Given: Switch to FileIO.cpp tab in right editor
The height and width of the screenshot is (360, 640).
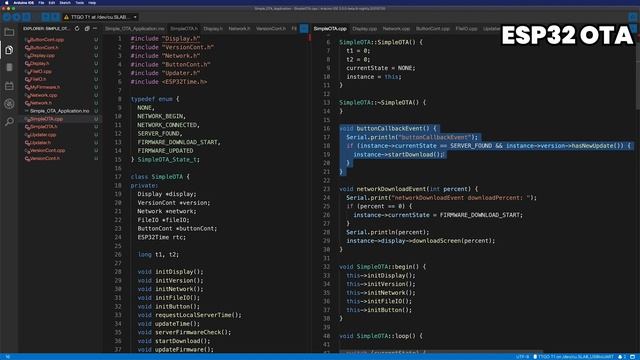Looking at the screenshot, I should point(466,29).
